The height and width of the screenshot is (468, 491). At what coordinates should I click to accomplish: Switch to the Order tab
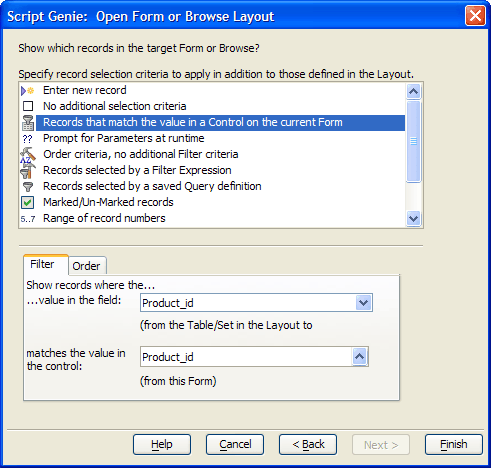[87, 266]
